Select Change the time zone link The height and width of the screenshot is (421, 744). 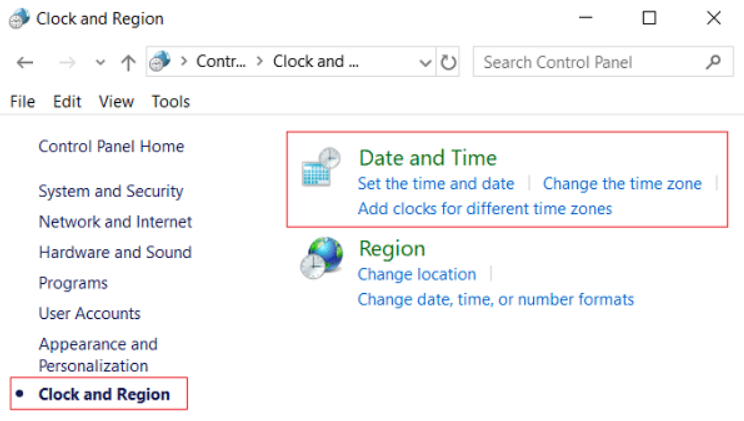pyautogui.click(x=622, y=184)
